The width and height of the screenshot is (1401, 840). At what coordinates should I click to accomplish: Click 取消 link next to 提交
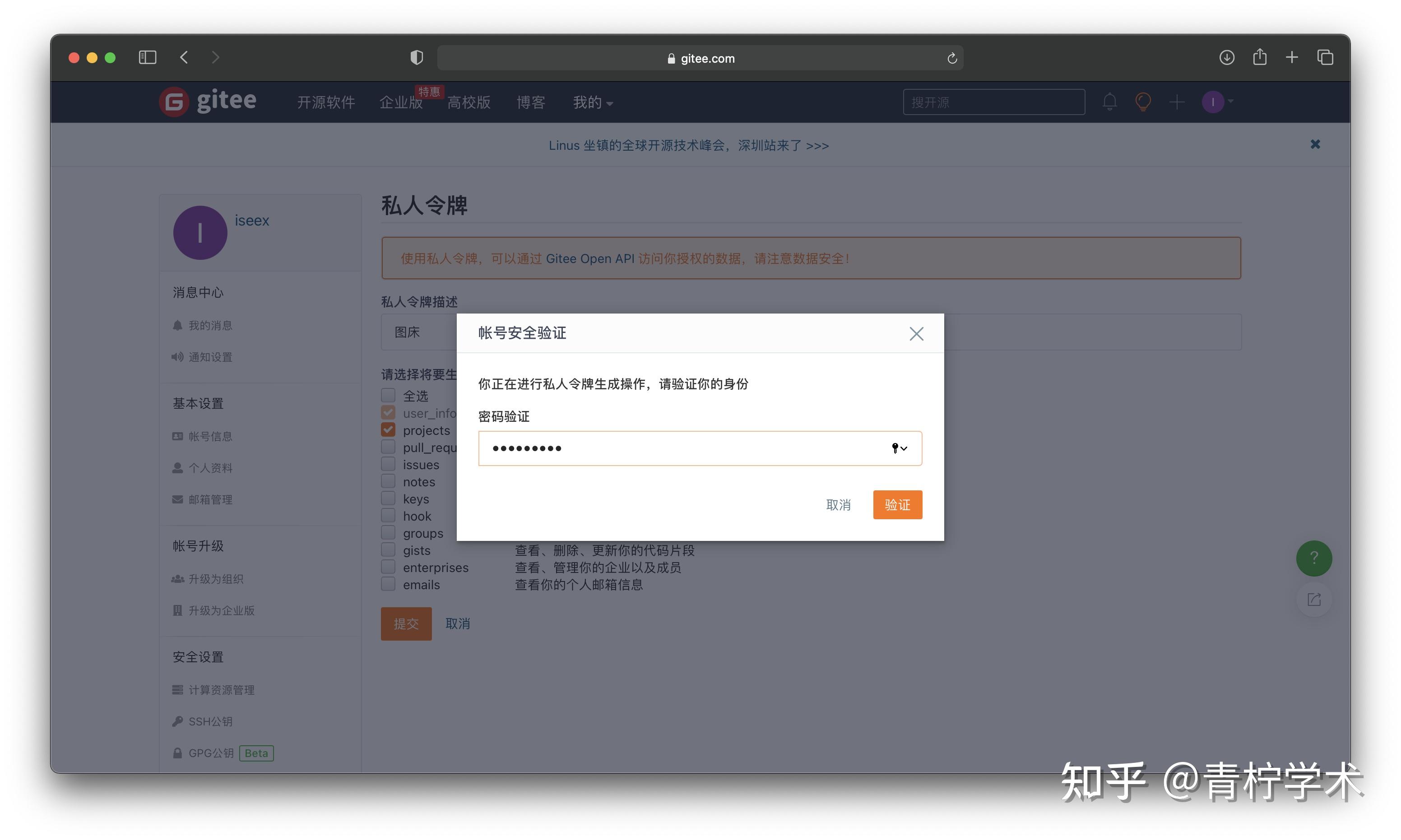[x=458, y=624]
